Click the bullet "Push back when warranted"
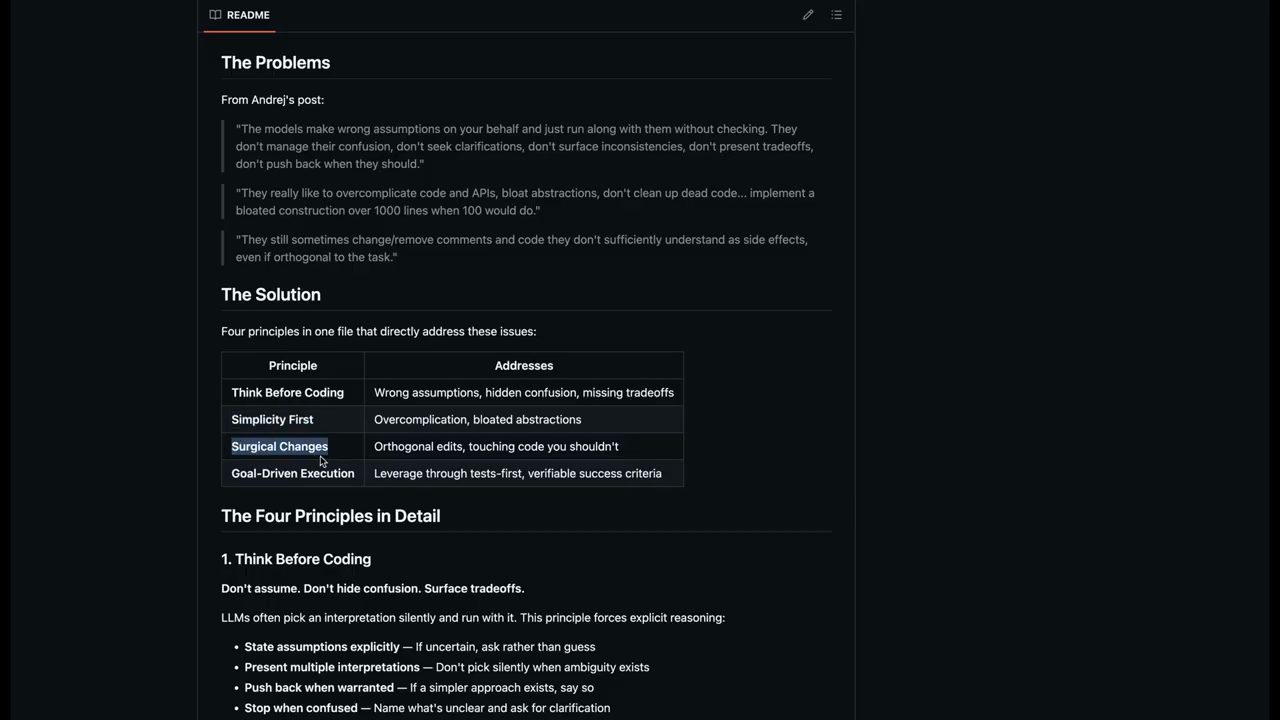The width and height of the screenshot is (1280, 720). click(419, 688)
